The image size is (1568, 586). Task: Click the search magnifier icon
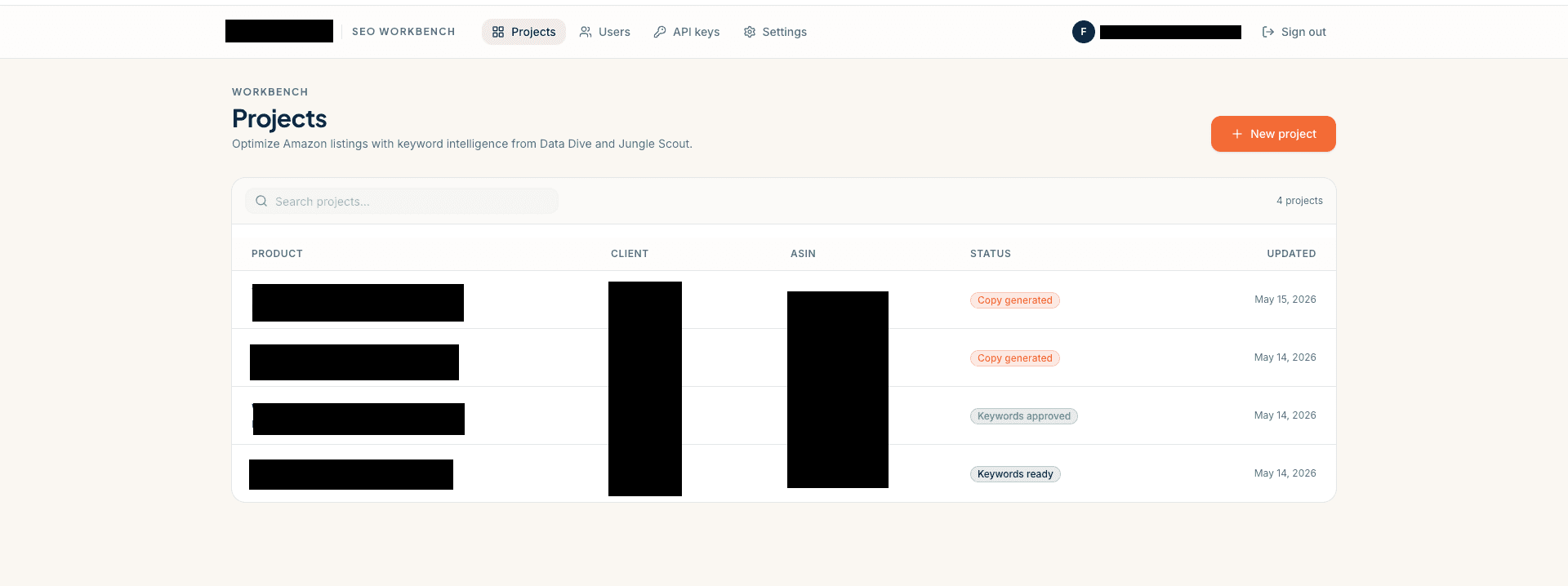(x=261, y=201)
